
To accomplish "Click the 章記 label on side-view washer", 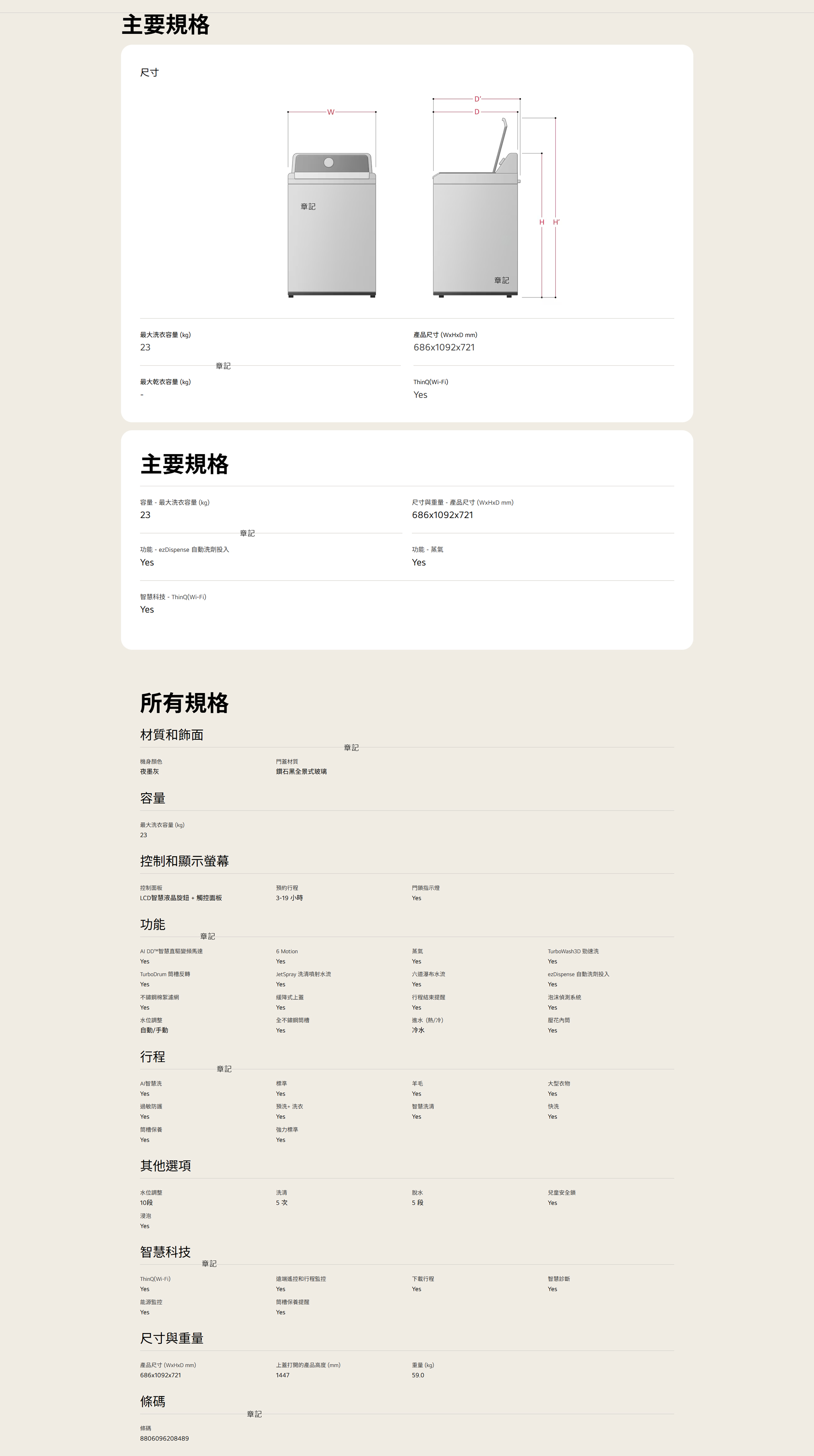I will (x=501, y=280).
